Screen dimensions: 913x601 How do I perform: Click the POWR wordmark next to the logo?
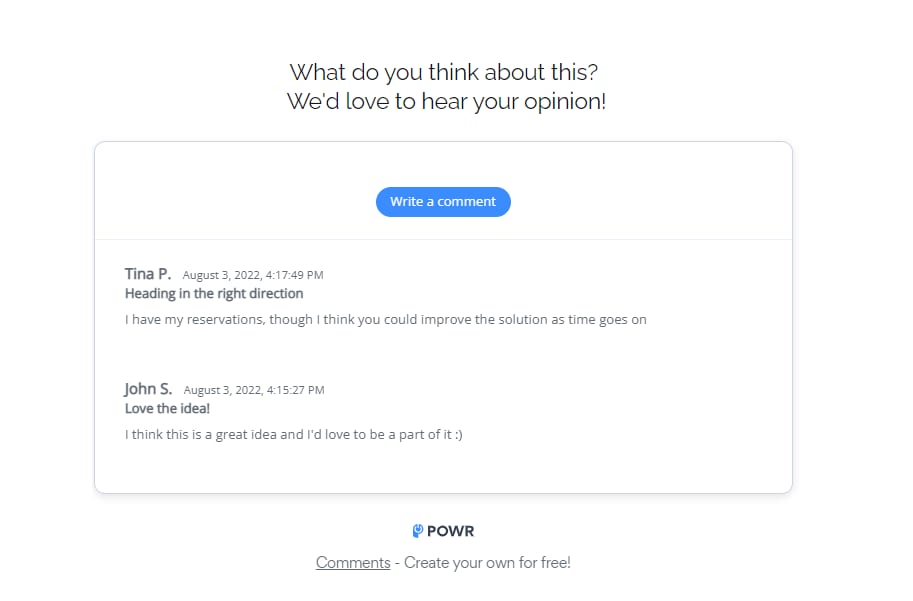[x=451, y=530]
